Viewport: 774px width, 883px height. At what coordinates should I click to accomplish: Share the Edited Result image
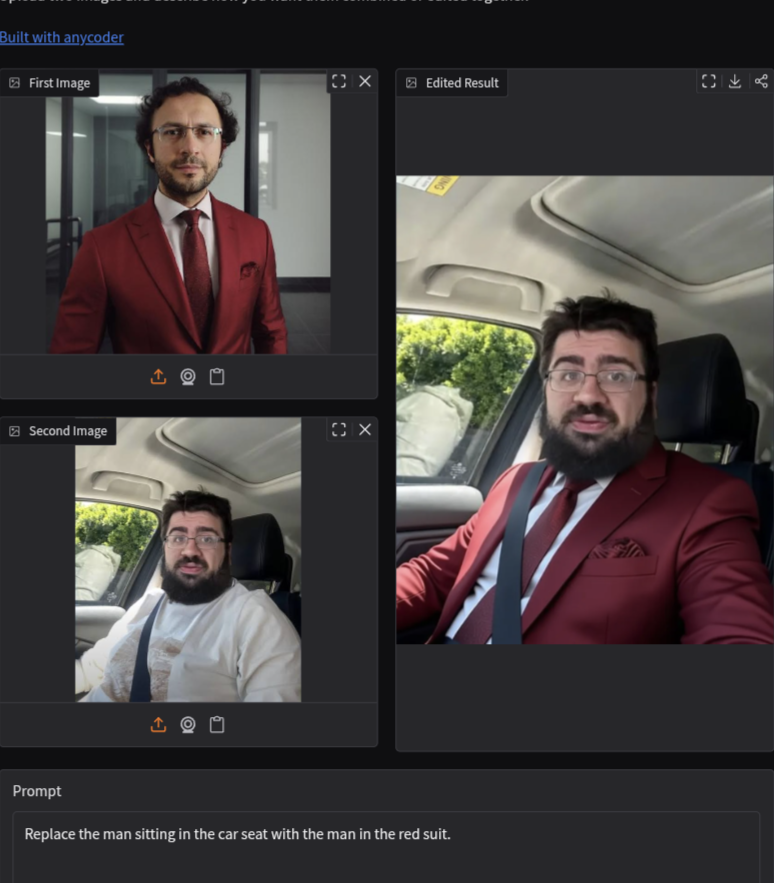pos(761,82)
